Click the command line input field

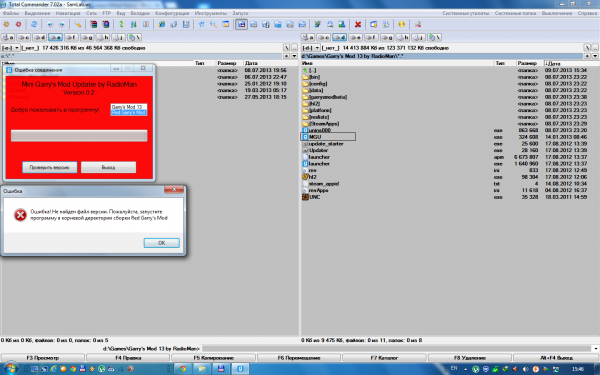(397, 349)
